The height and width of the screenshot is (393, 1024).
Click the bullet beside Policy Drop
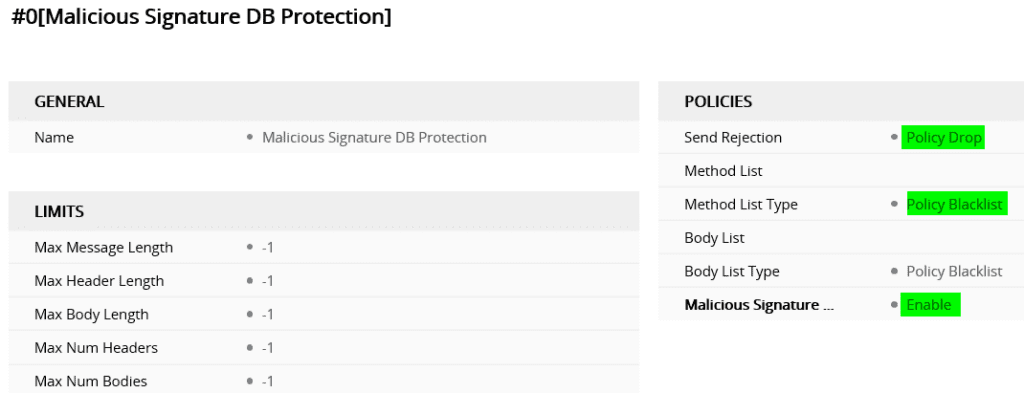(894, 138)
